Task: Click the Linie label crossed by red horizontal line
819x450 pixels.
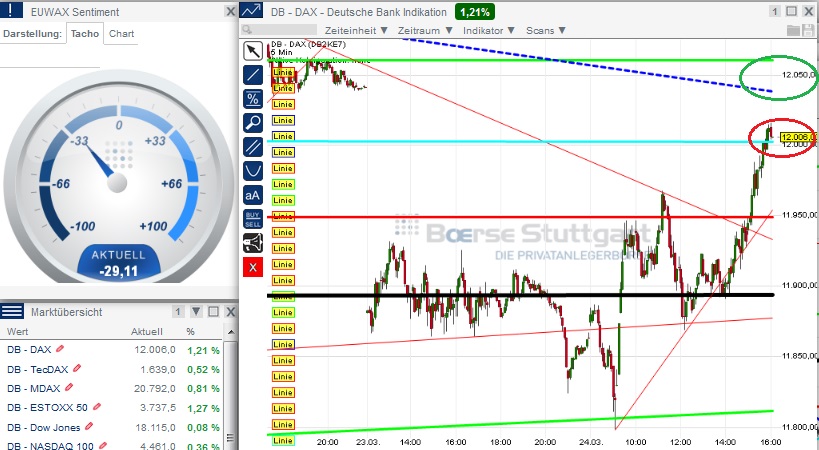Action: point(283,216)
